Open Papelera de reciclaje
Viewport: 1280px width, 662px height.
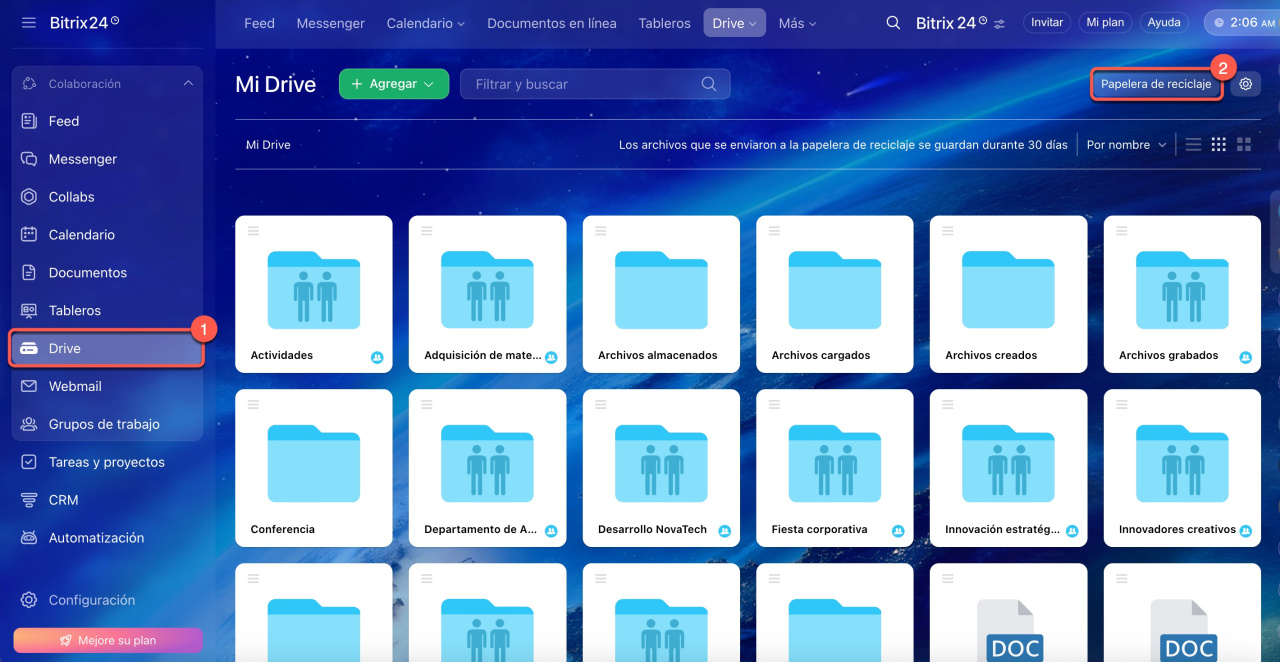[x=1155, y=85]
